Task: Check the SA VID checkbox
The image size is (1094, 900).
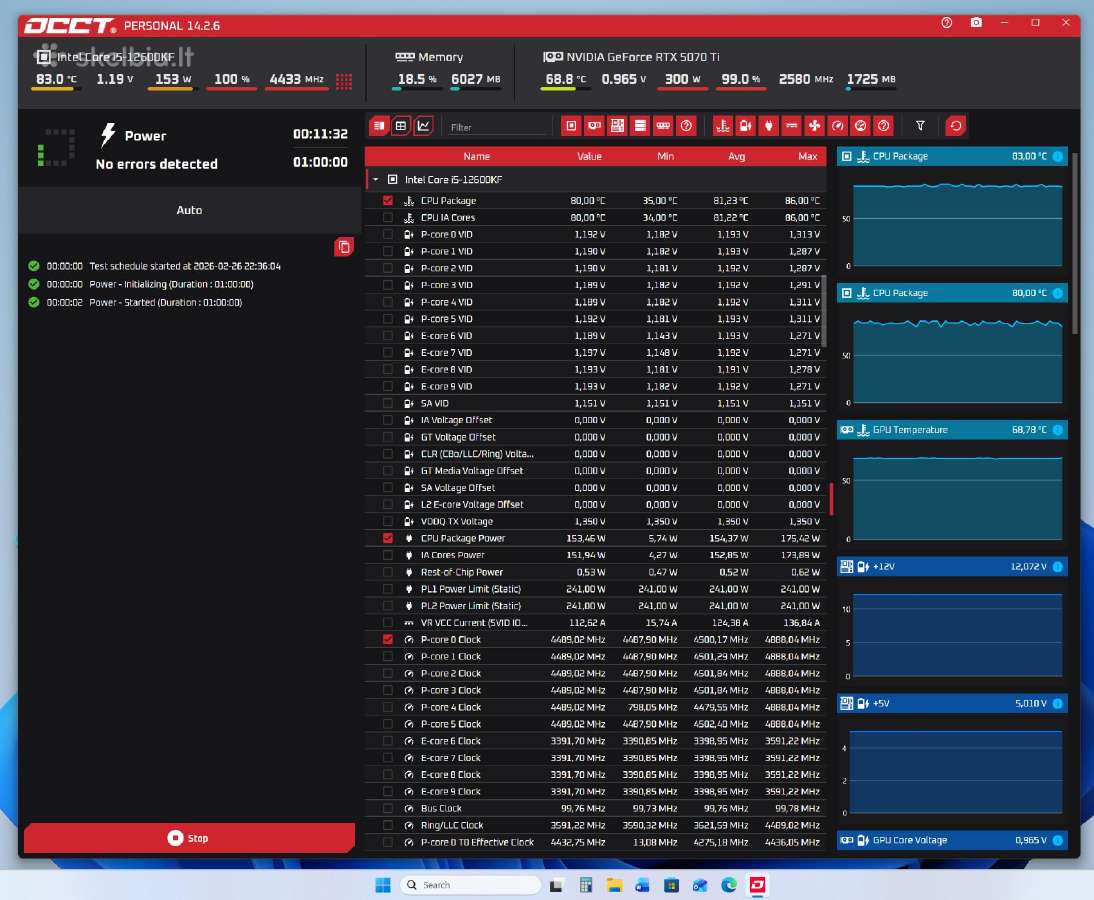Action: 388,403
